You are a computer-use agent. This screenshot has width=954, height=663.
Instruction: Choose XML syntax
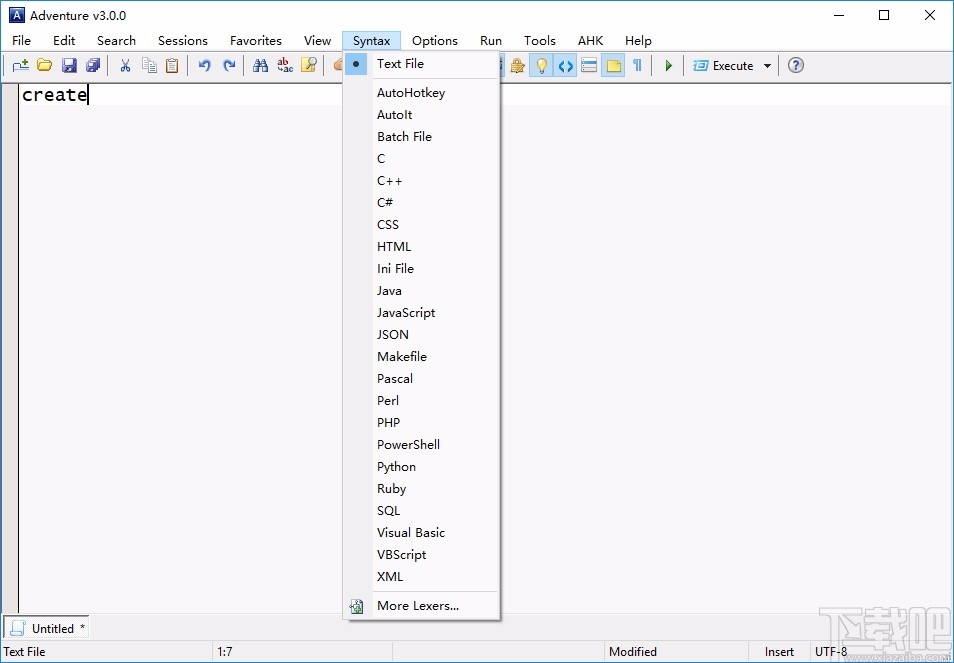tap(421, 577)
